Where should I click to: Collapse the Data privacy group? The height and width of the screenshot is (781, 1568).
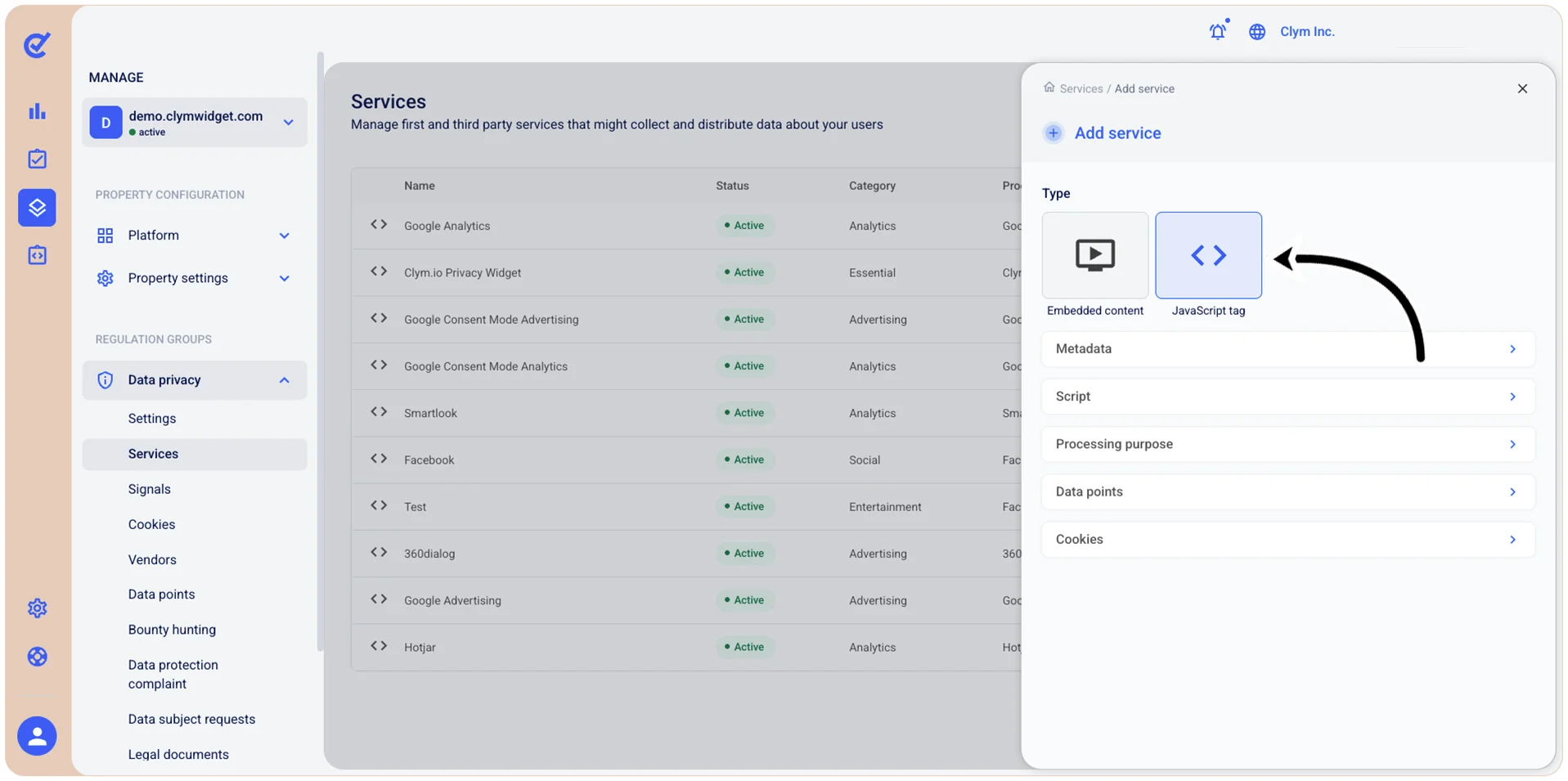(x=195, y=380)
